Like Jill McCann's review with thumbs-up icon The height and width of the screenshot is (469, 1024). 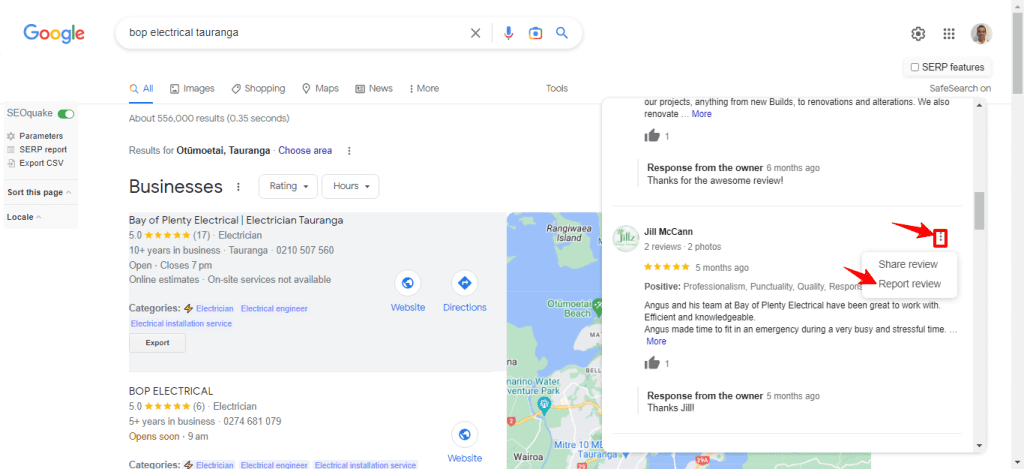pos(652,363)
